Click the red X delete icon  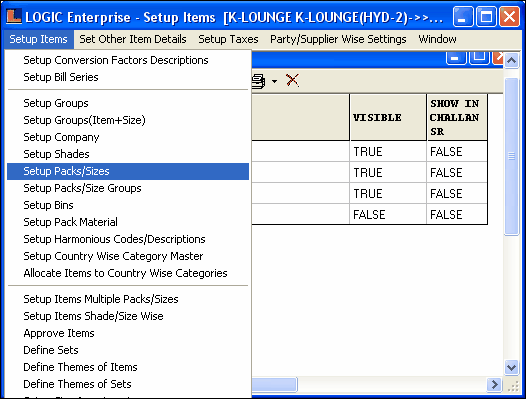[x=292, y=81]
